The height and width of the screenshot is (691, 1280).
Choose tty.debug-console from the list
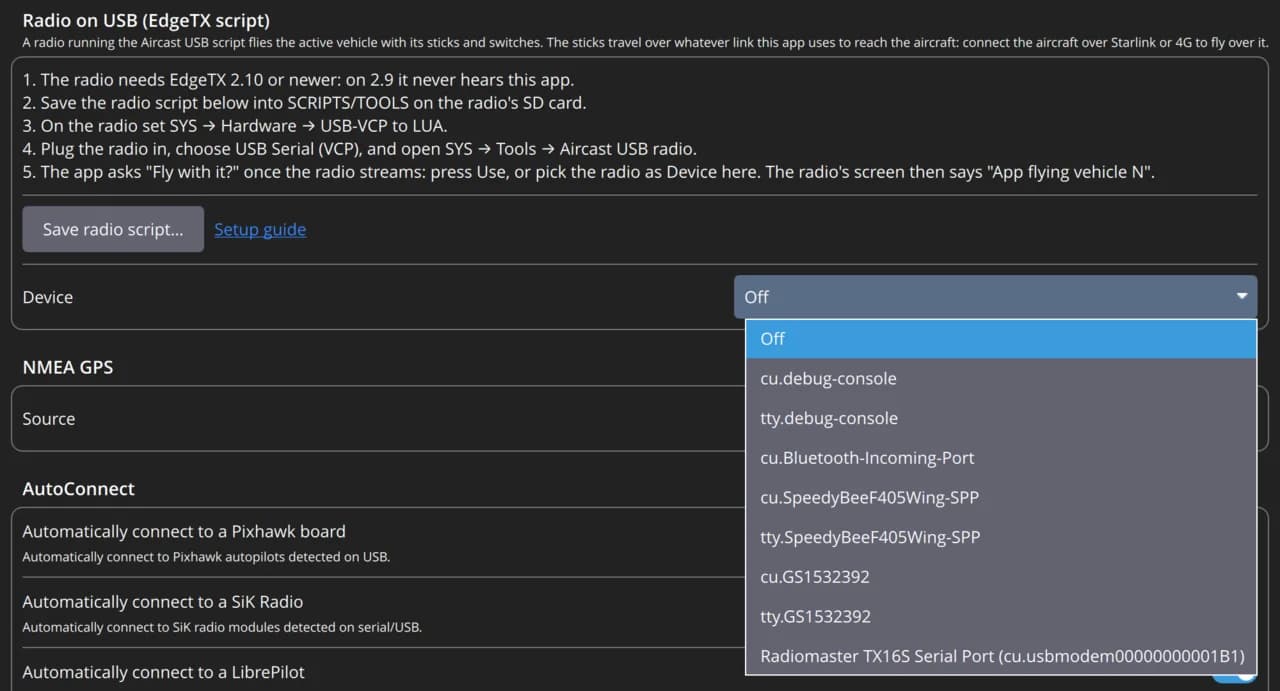coord(1001,418)
